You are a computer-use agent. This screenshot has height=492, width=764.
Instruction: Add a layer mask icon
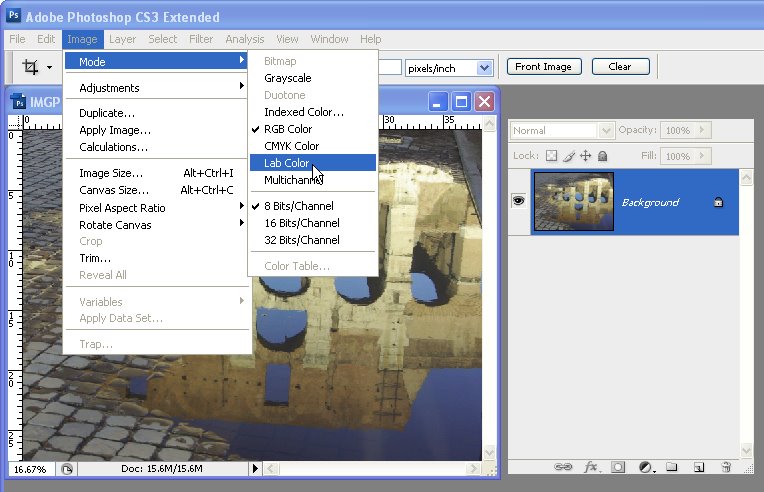(618, 467)
